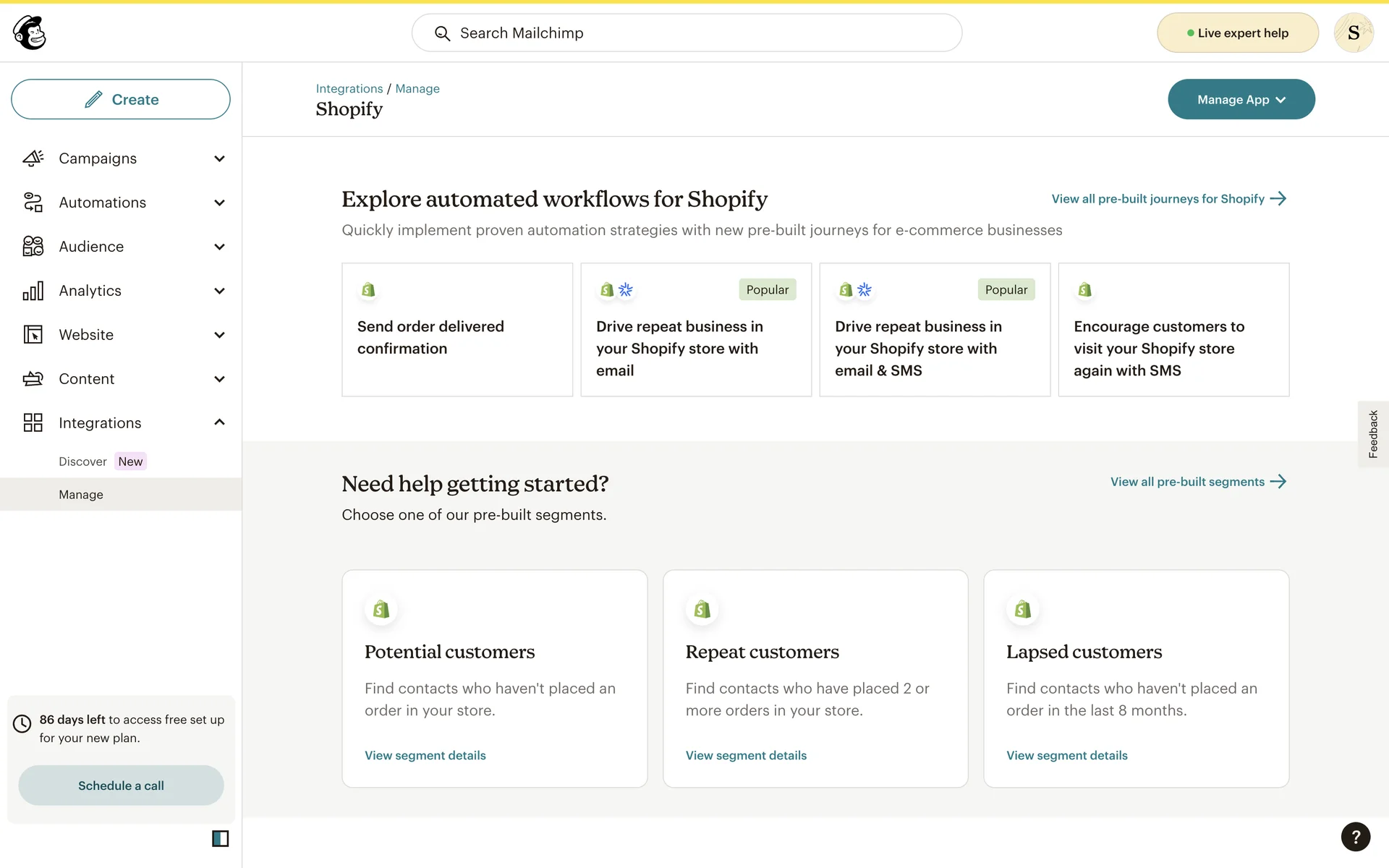The width and height of the screenshot is (1389, 868).
Task: Click Schedule a call button
Action: pos(121,786)
